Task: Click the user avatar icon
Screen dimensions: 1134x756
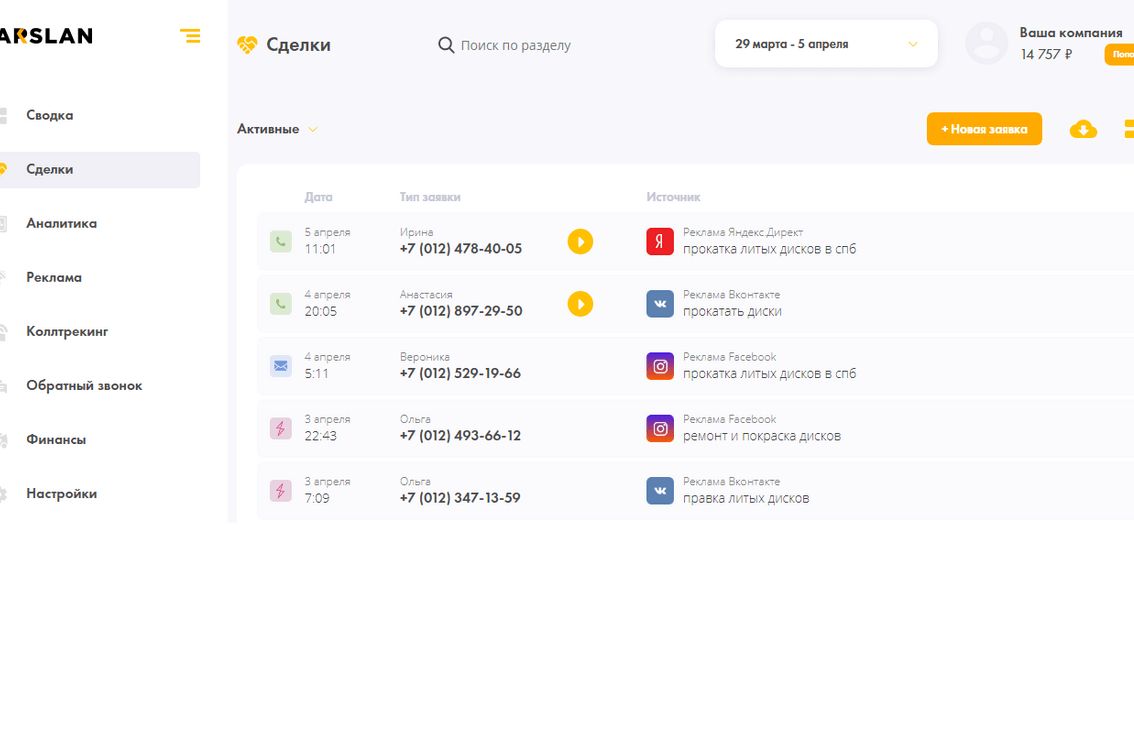Action: (986, 44)
